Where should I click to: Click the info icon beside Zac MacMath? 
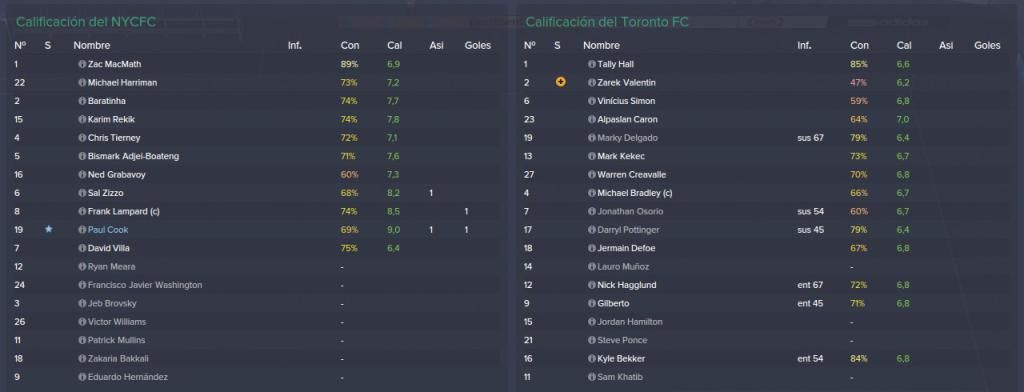point(82,65)
